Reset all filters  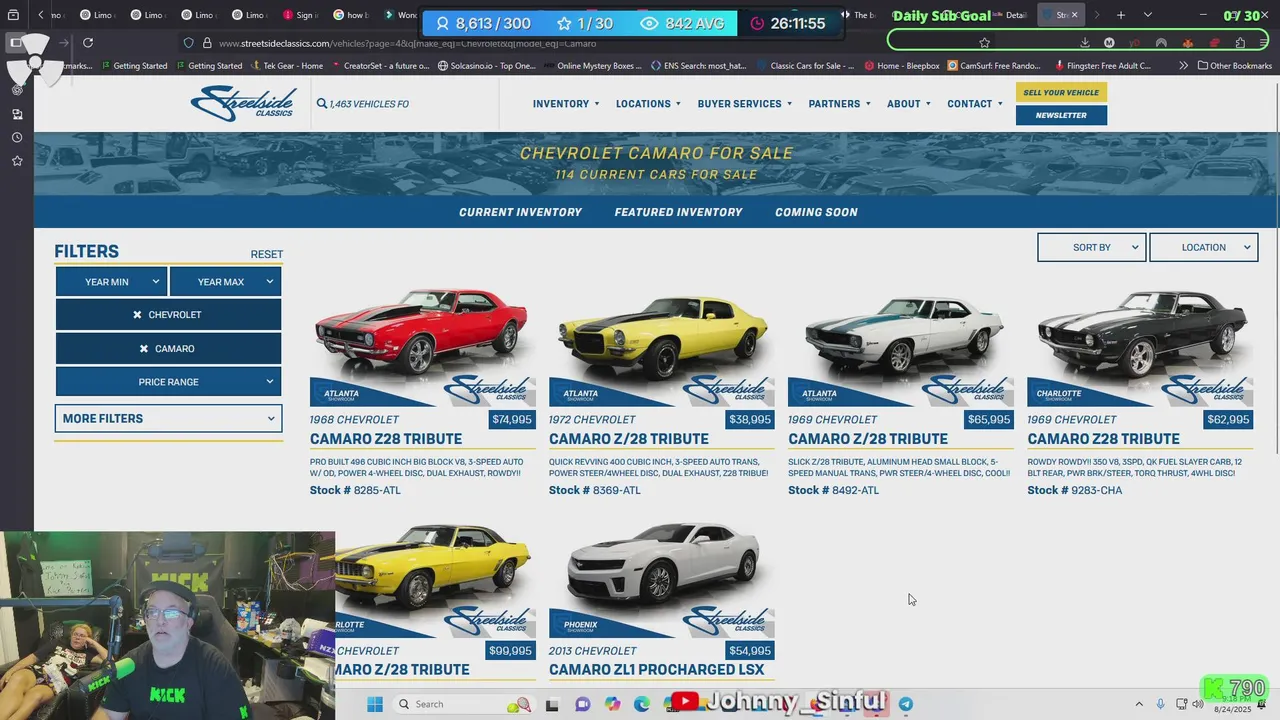[266, 254]
